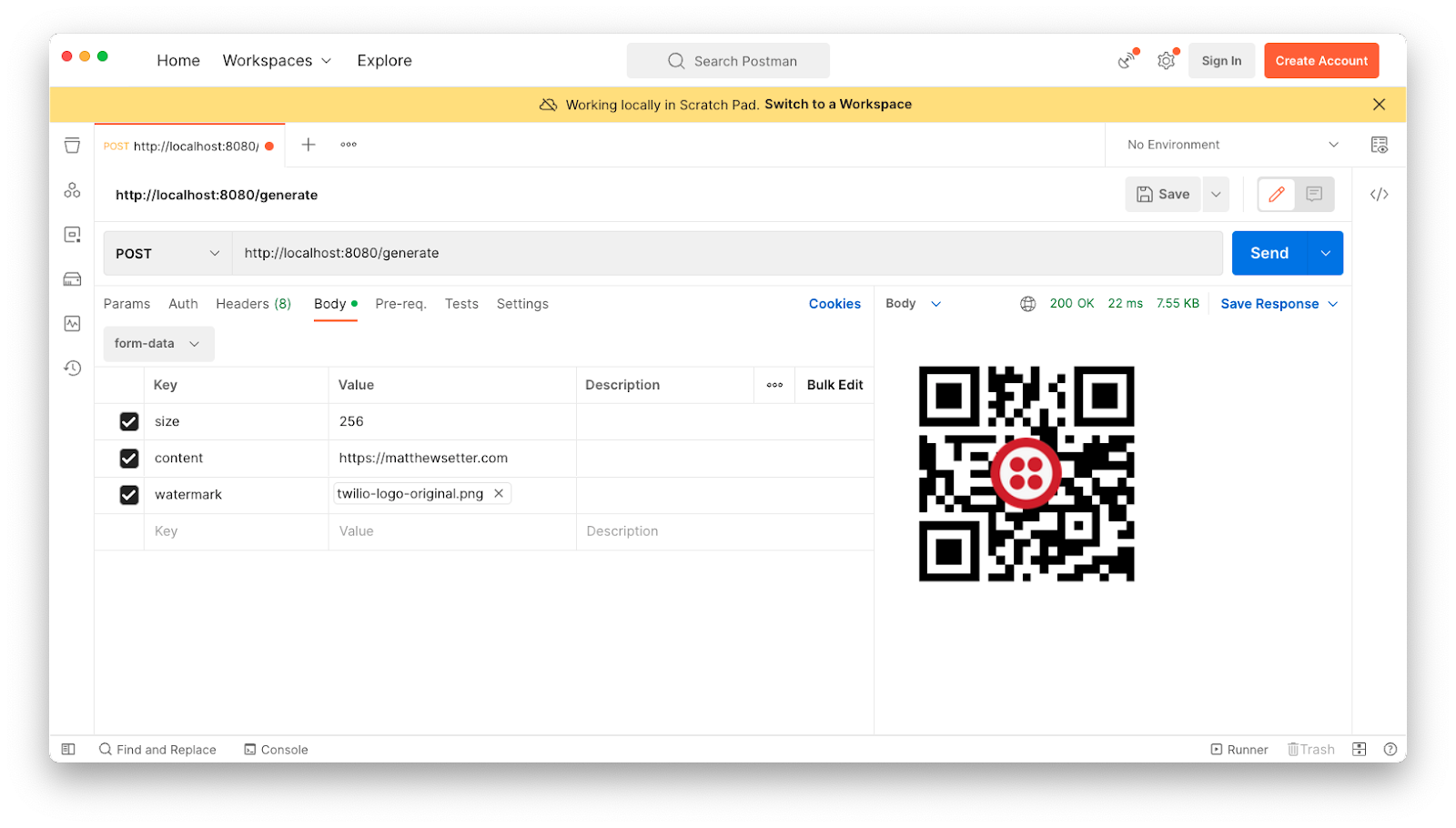Open the Save Response dropdown
1456x828 pixels.
1279,304
